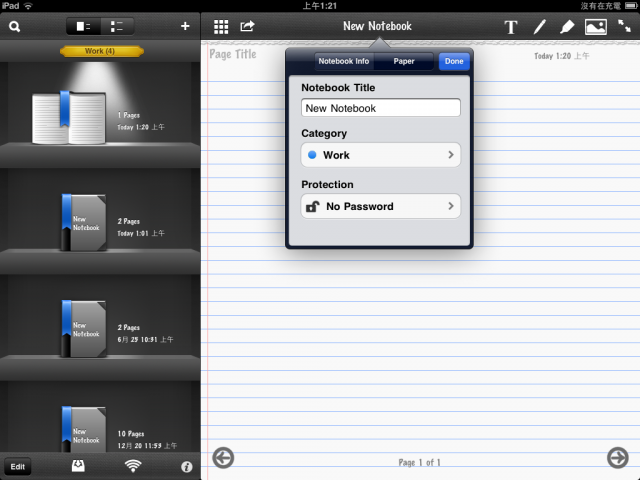
Task: Tap the WiFi signal in status bar
Action: [x=28, y=6]
